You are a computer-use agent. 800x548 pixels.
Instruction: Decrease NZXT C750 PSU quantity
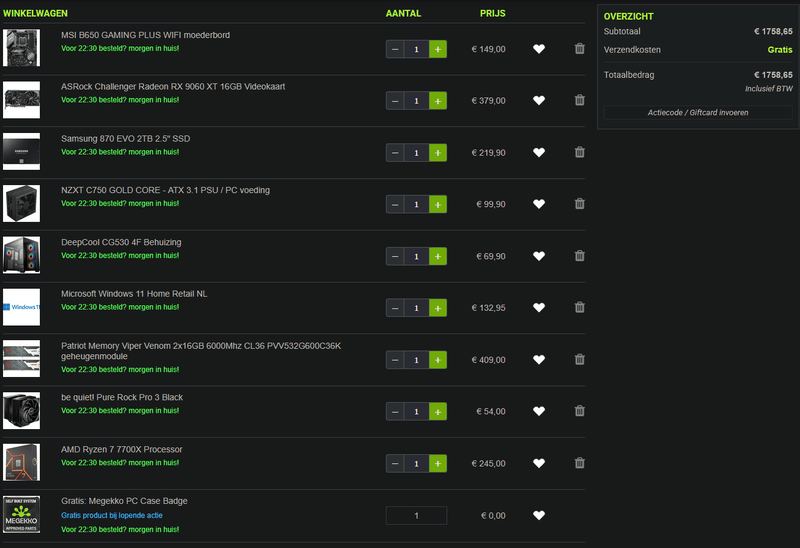coord(395,205)
